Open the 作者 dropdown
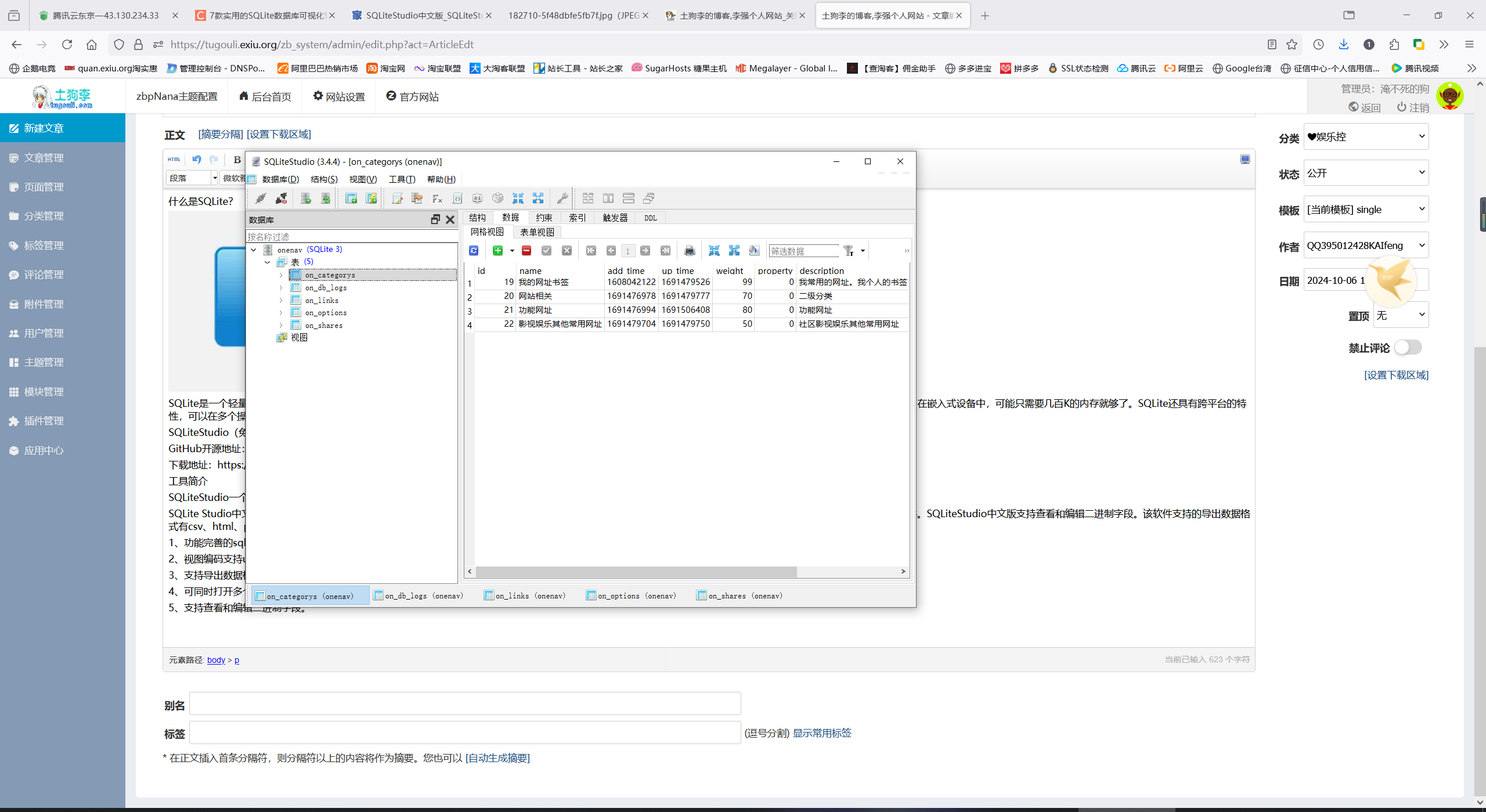This screenshot has height=812, width=1486. 1366,246
